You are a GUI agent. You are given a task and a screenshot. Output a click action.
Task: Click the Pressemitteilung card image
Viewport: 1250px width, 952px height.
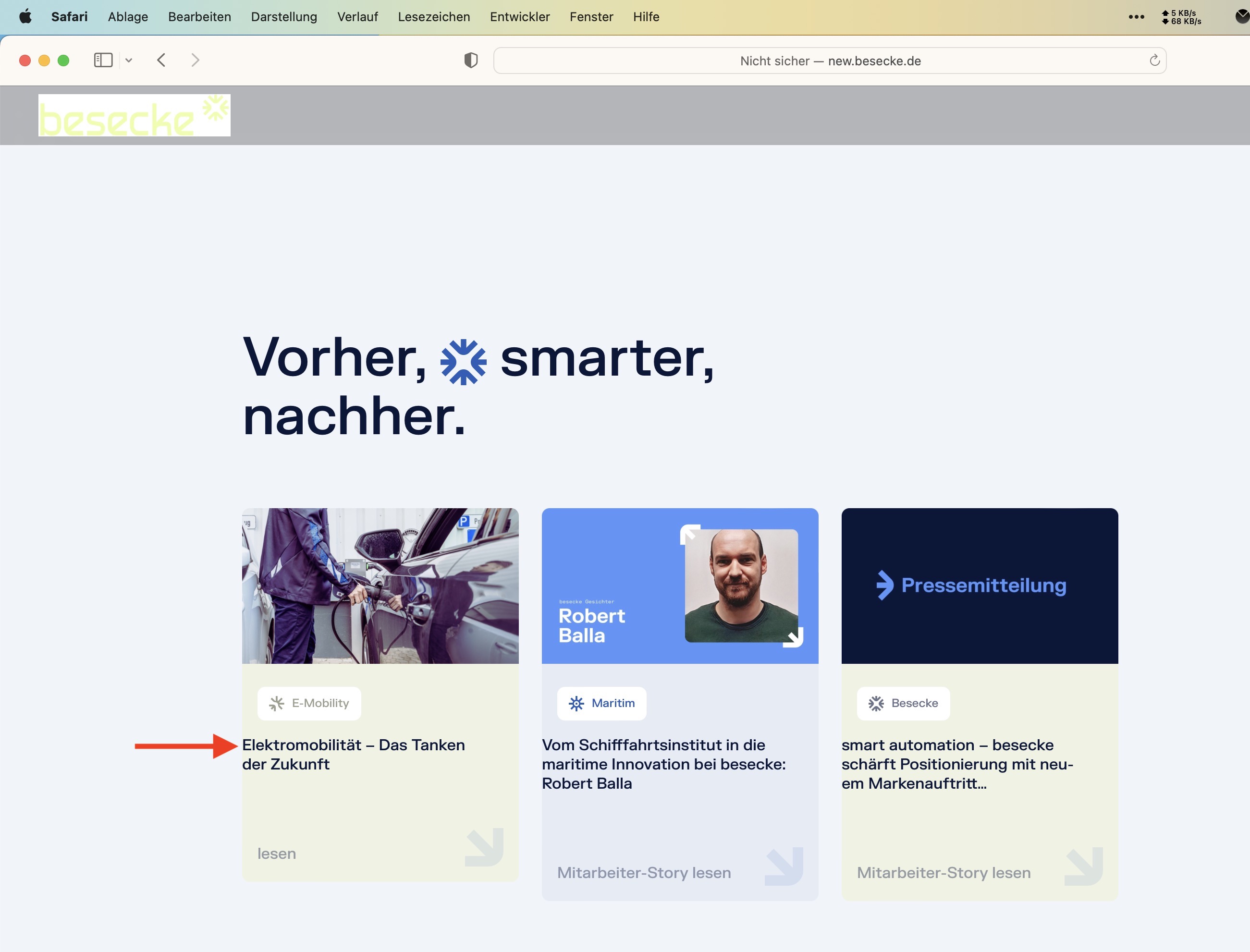pyautogui.click(x=980, y=586)
